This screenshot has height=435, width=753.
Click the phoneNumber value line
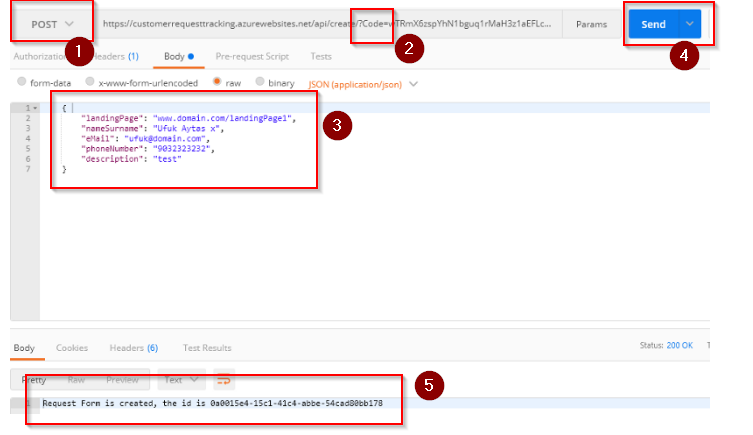tap(148, 149)
